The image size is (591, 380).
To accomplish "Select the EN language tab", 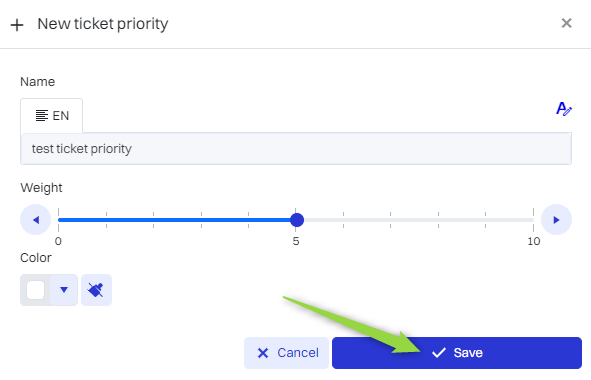I will [52, 116].
